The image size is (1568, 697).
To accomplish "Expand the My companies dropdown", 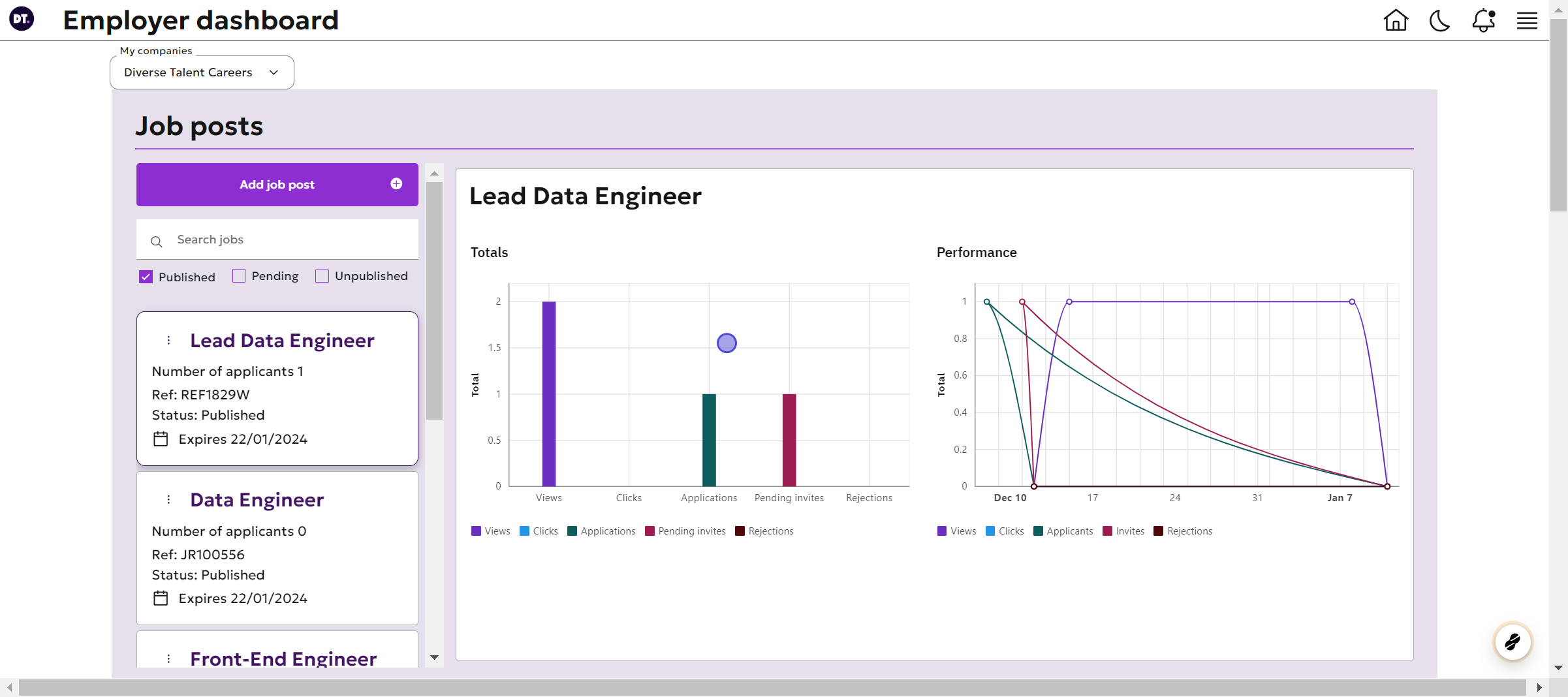I will point(202,72).
